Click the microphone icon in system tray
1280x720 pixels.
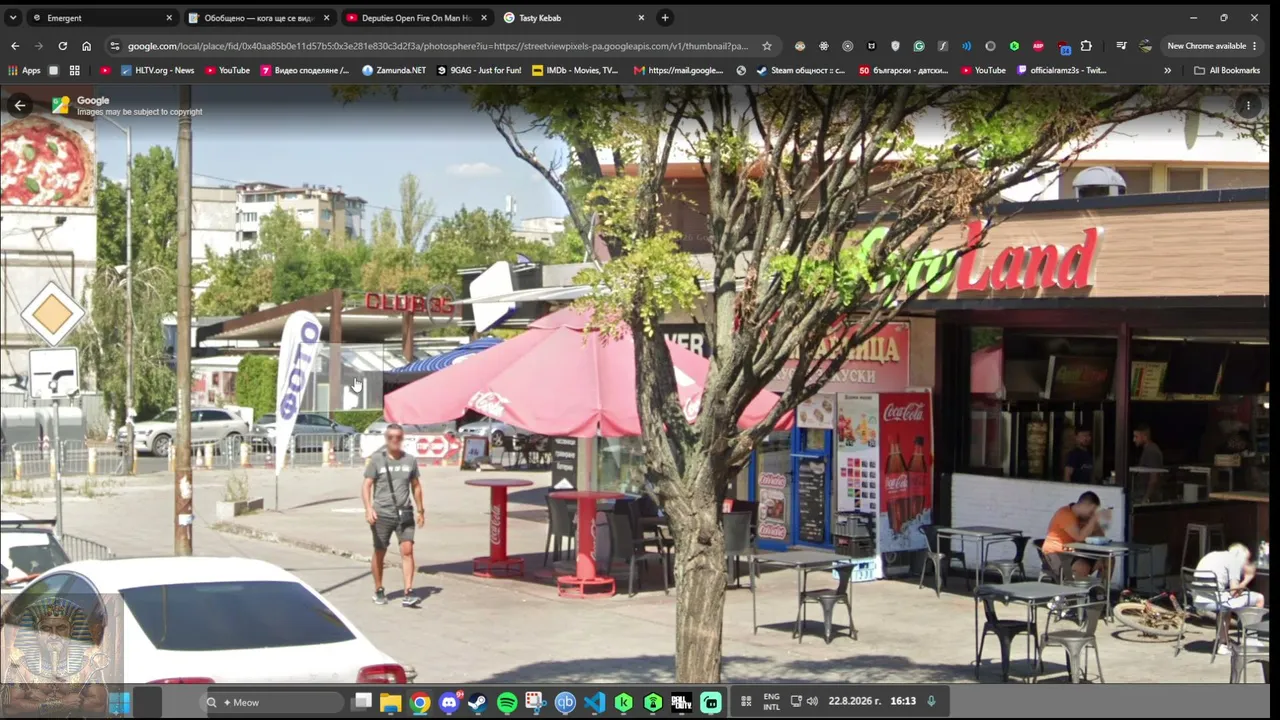931,701
